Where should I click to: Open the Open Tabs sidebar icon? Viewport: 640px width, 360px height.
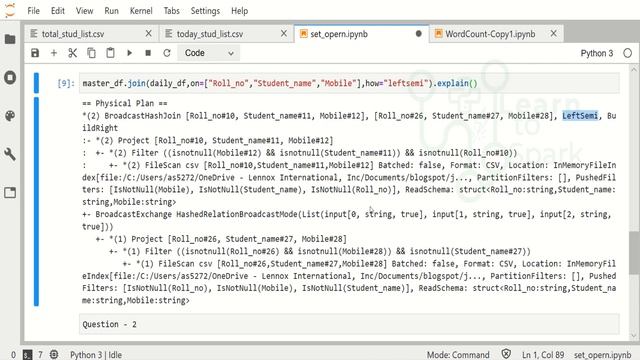click(10, 192)
